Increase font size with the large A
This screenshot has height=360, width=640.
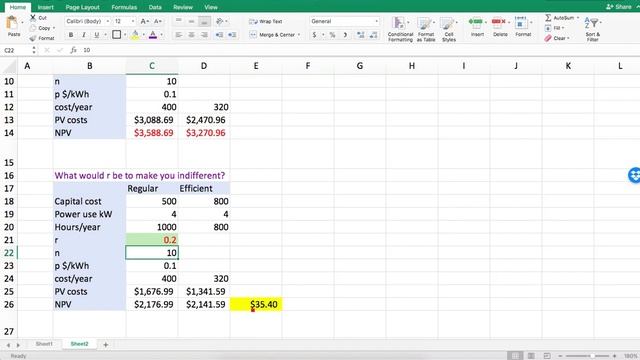[x=144, y=21]
